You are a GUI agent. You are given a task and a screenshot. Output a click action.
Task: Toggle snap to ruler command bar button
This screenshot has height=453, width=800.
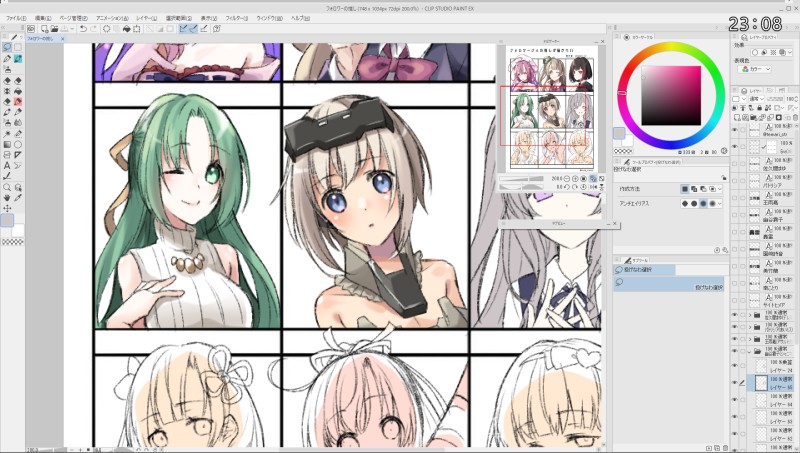tap(183, 29)
